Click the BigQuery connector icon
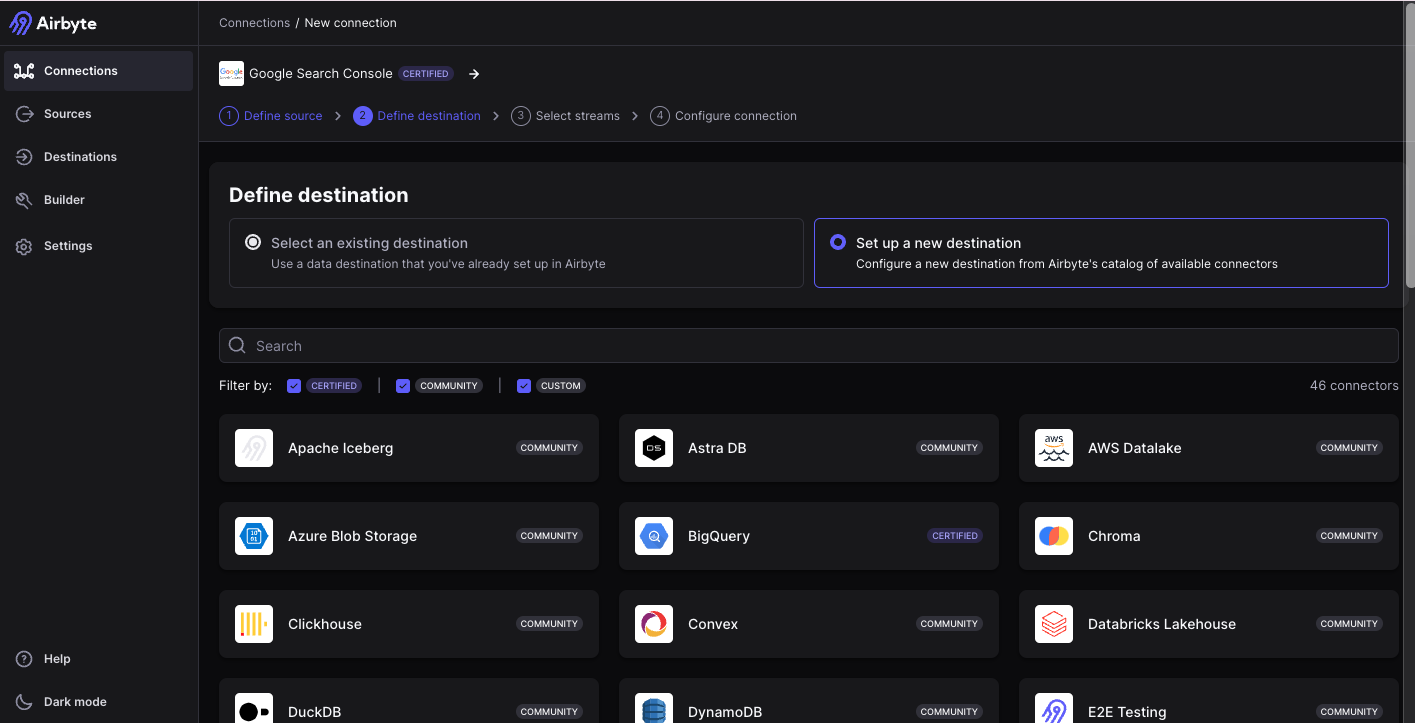This screenshot has width=1415, height=723. tap(654, 536)
